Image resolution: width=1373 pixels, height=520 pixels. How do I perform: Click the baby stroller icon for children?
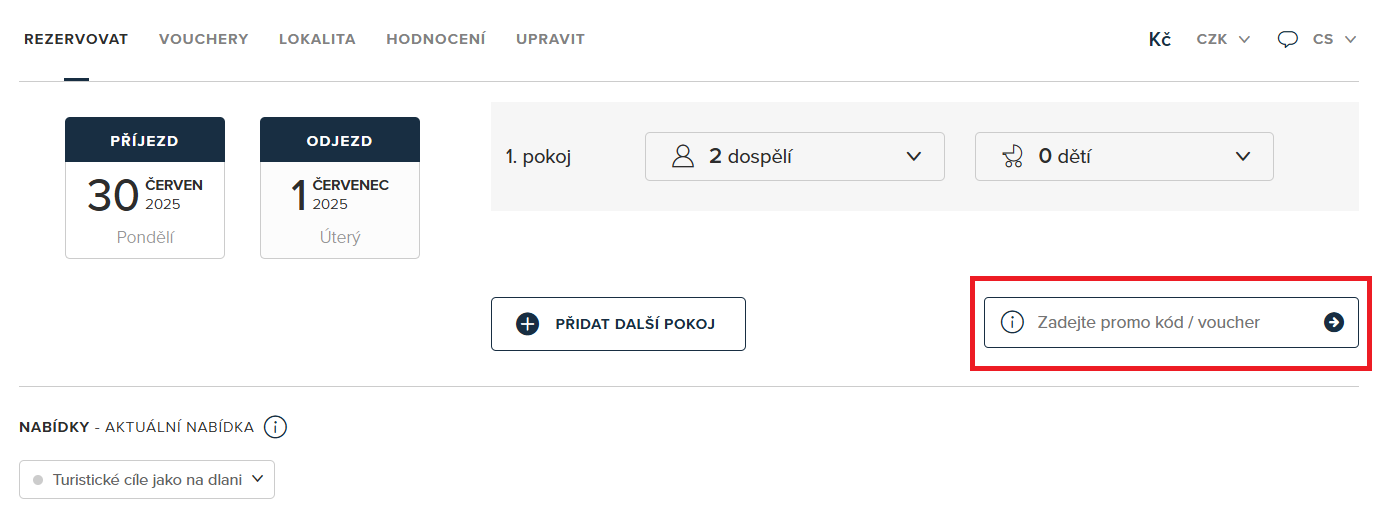coord(1013,156)
